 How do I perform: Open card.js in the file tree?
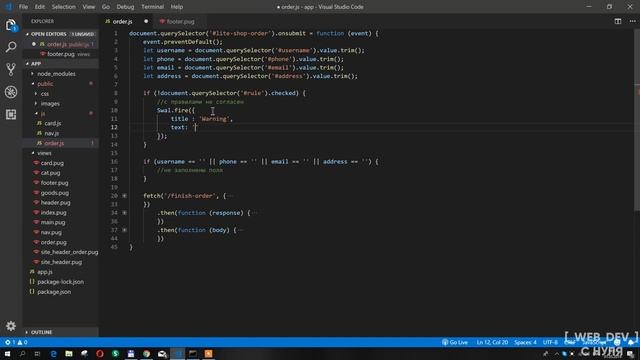tap(53, 123)
